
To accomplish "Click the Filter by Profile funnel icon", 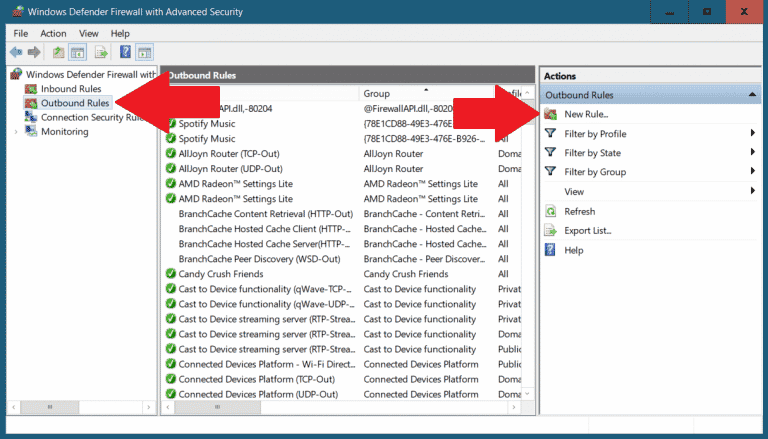I will [x=549, y=134].
